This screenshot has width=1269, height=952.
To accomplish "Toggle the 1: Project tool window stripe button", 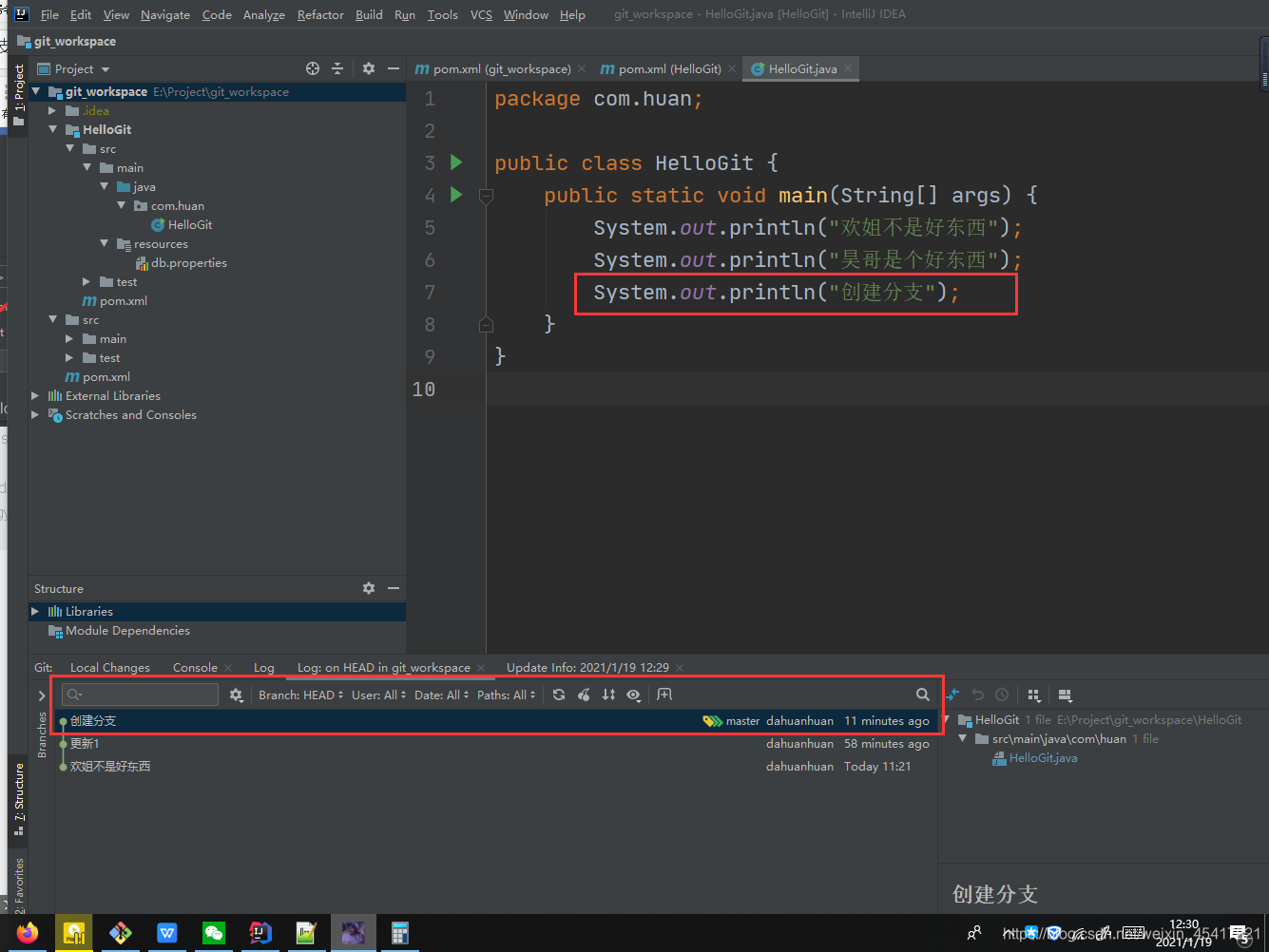I will click(19, 95).
